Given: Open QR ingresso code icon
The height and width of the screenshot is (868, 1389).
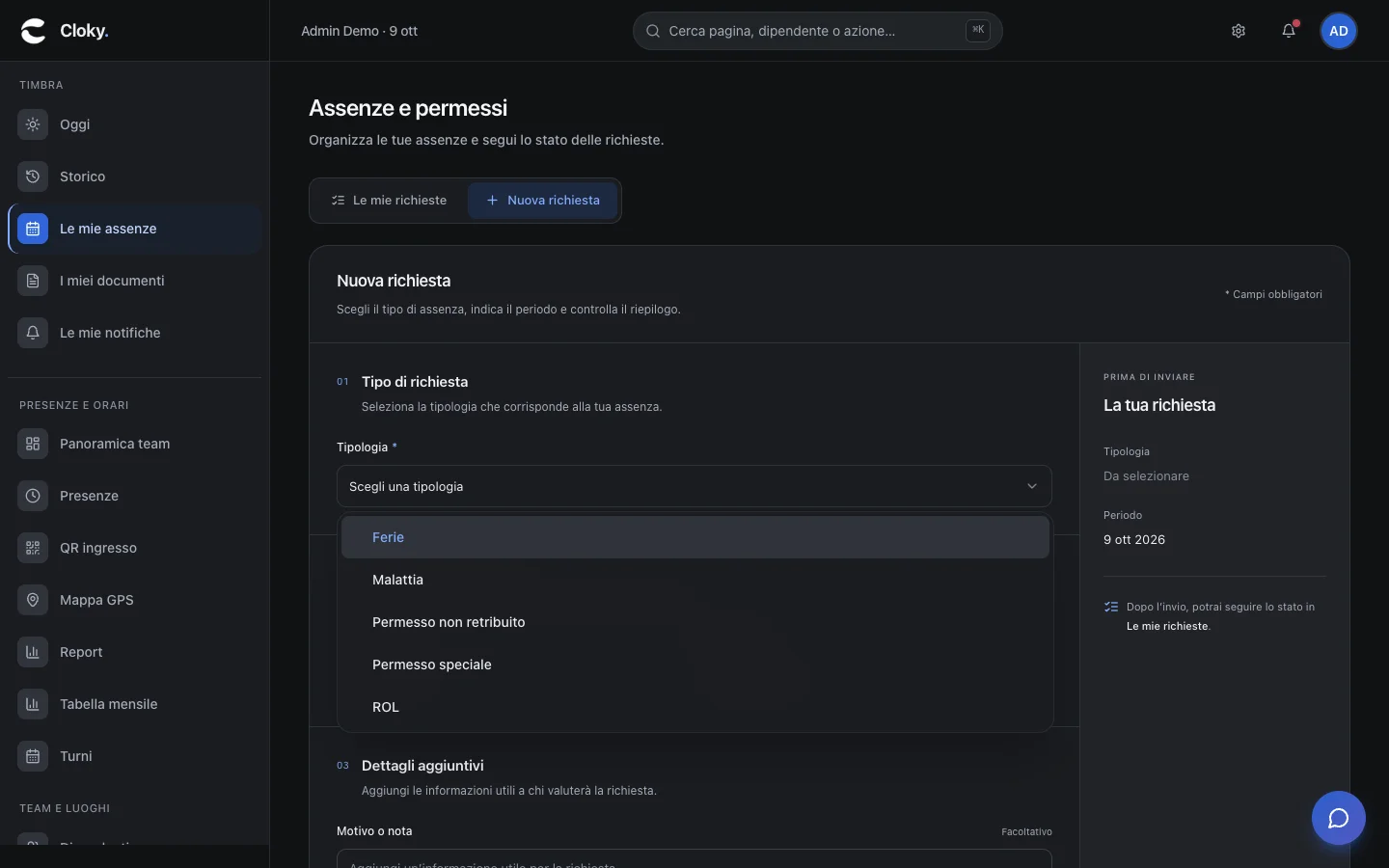Looking at the screenshot, I should [x=33, y=548].
